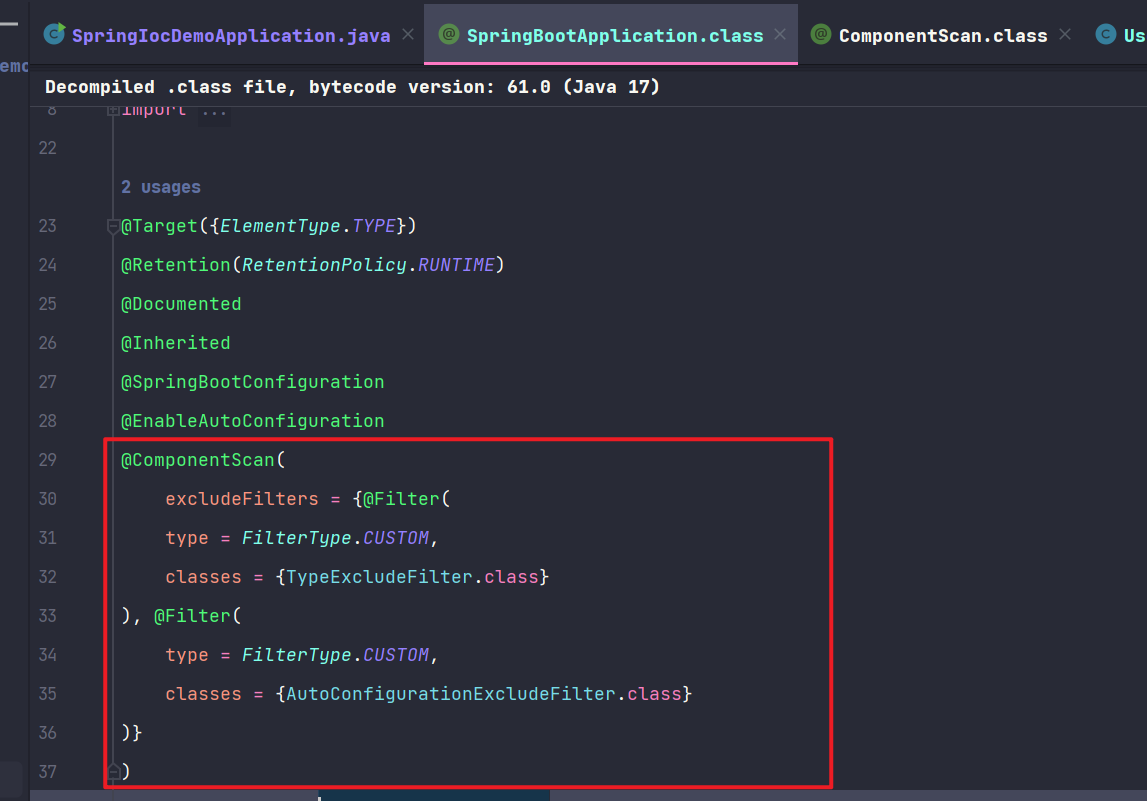Screen dimensions: 1147x801
Task: Click CUSTOM on line 34
Action: 396,655
